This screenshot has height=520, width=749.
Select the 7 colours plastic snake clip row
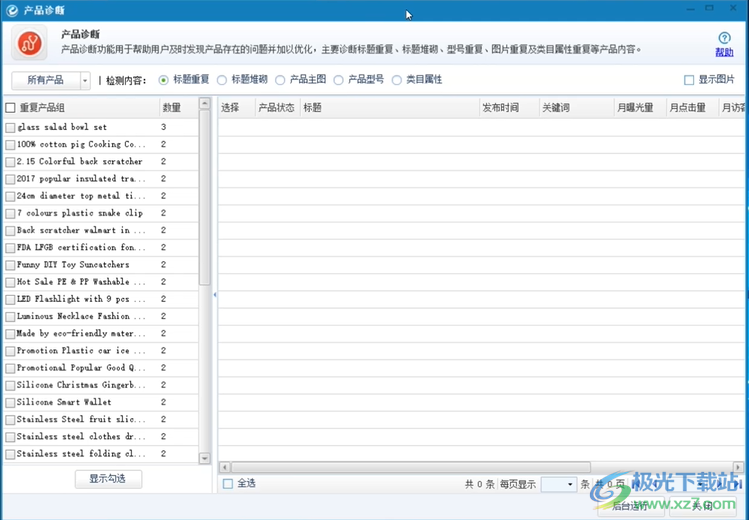[100, 213]
